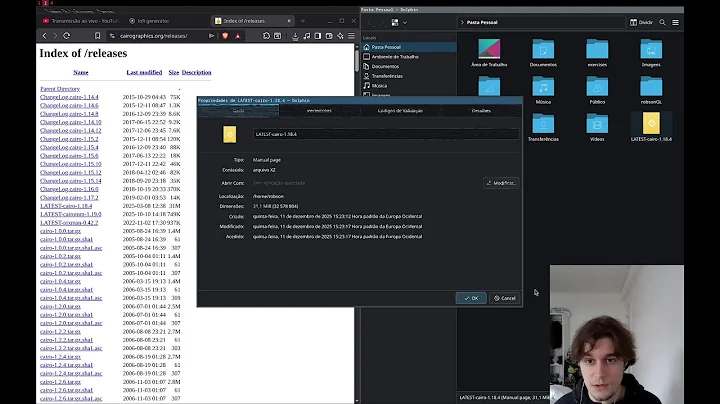
Task: Cancel the properties dialog
Action: tap(505, 298)
